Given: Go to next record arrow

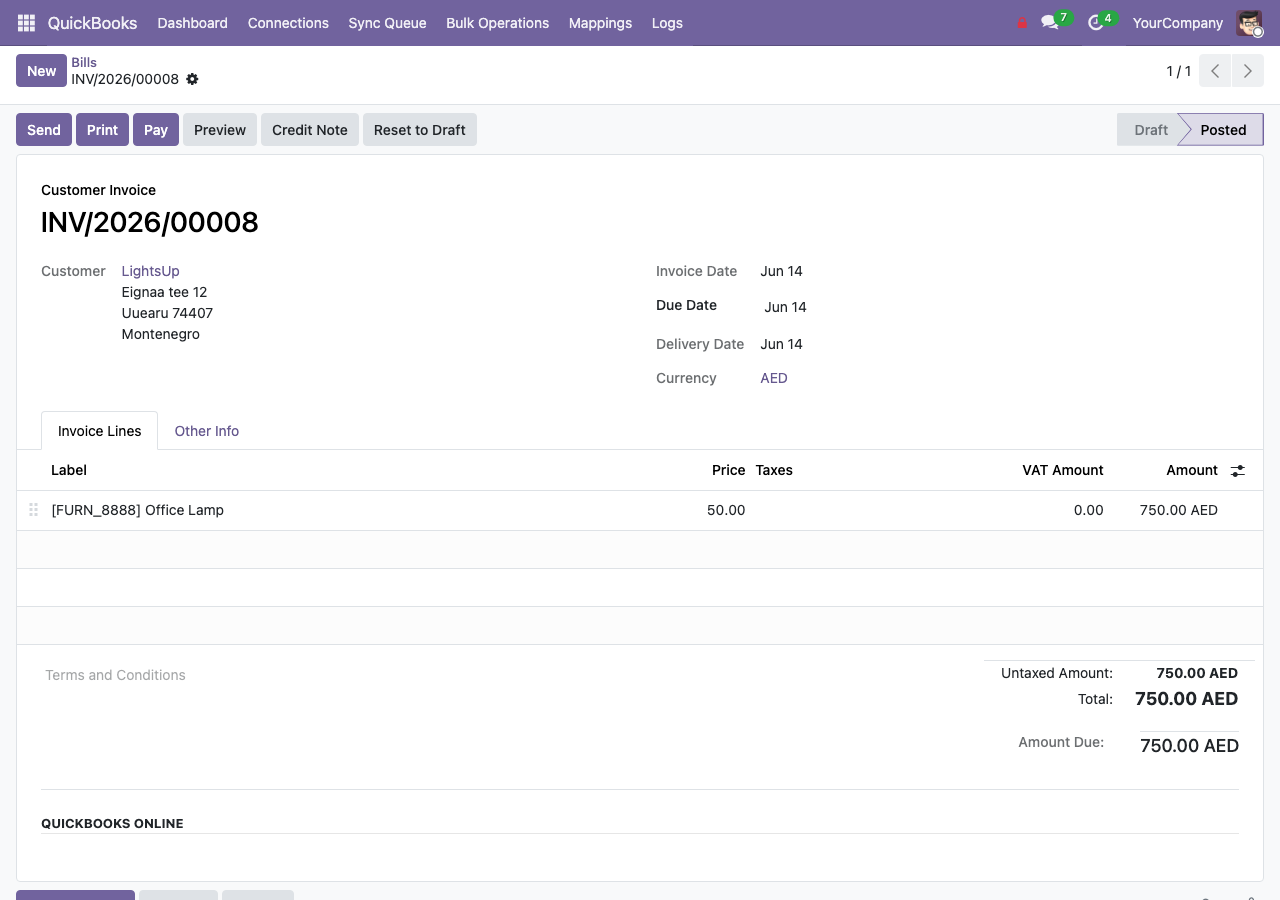Looking at the screenshot, I should pos(1247,71).
